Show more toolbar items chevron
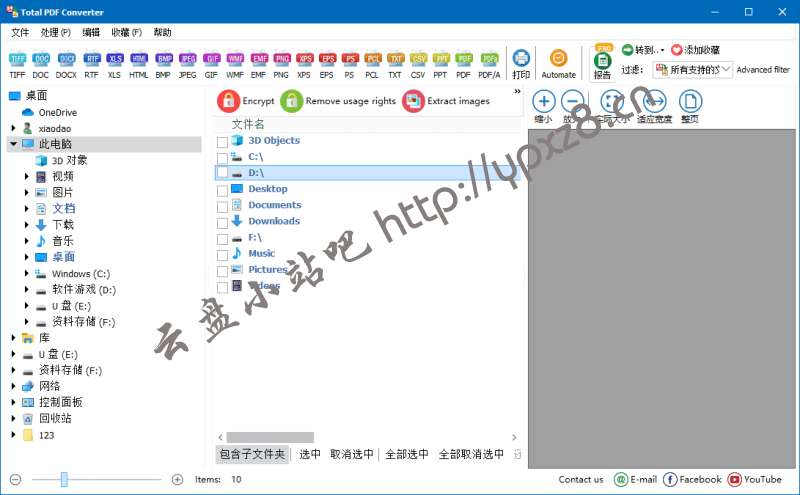This screenshot has height=495, width=800. (x=517, y=91)
